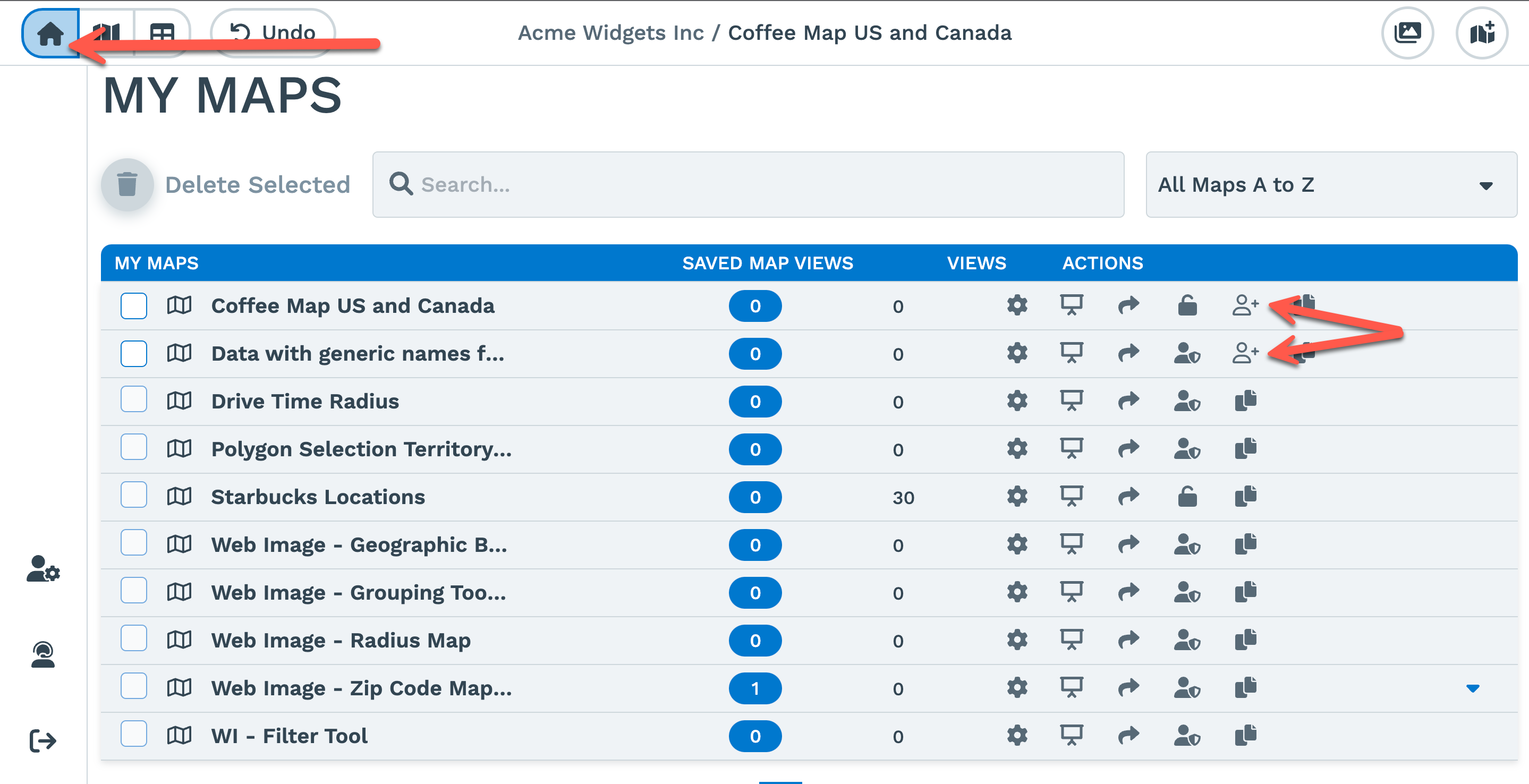Click the add new map icon
This screenshot has width=1529, height=784.
(x=1482, y=33)
